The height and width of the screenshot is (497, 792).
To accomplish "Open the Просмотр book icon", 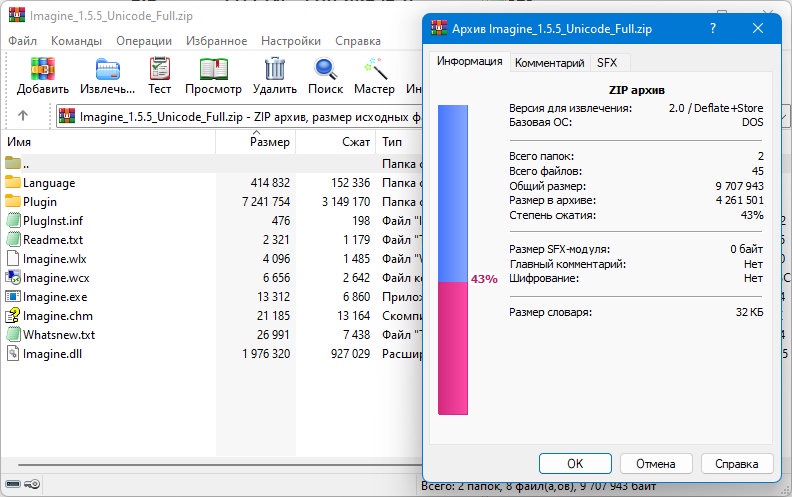I will (x=214, y=69).
